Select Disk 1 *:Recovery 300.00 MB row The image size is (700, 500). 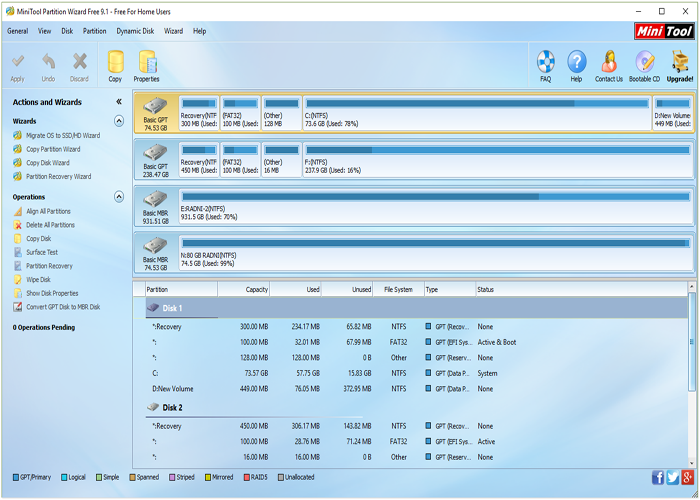(416, 327)
